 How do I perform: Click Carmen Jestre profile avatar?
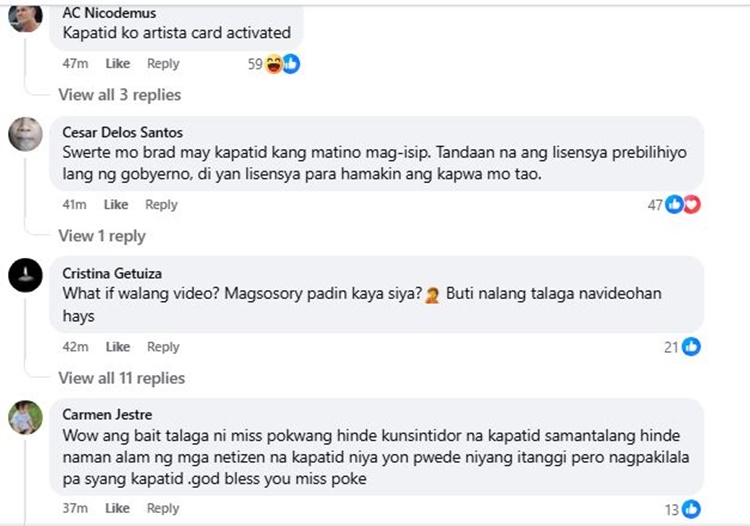tap(25, 416)
